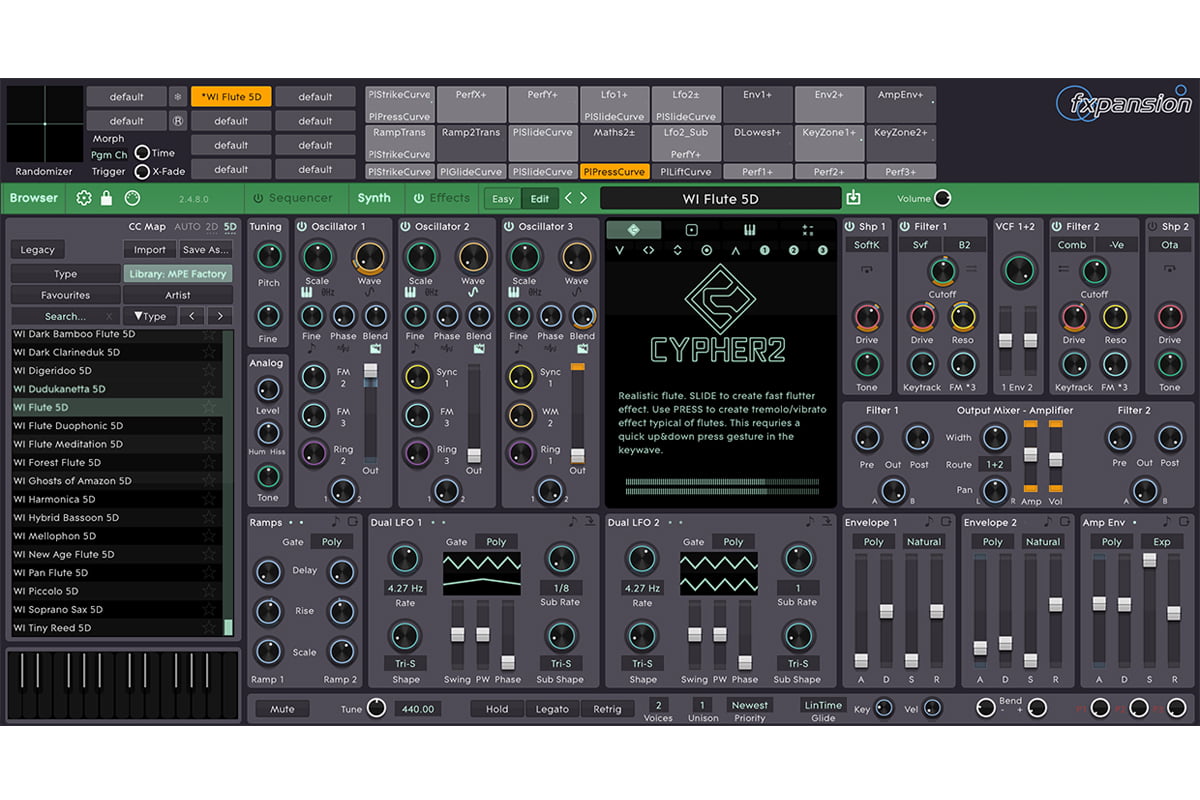Image resolution: width=1200 pixels, height=800 pixels.
Task: Open Shp 1 SoftK type dropdown
Action: click(x=866, y=245)
